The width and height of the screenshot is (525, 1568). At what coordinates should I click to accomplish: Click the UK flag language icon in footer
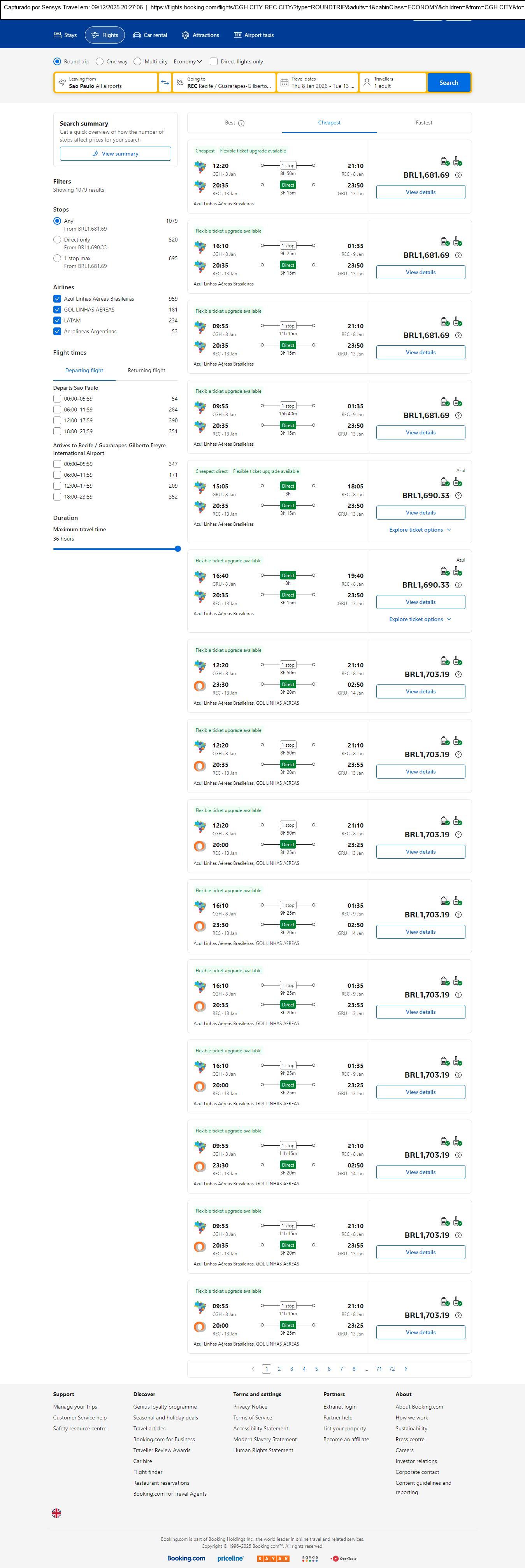coord(57,1513)
